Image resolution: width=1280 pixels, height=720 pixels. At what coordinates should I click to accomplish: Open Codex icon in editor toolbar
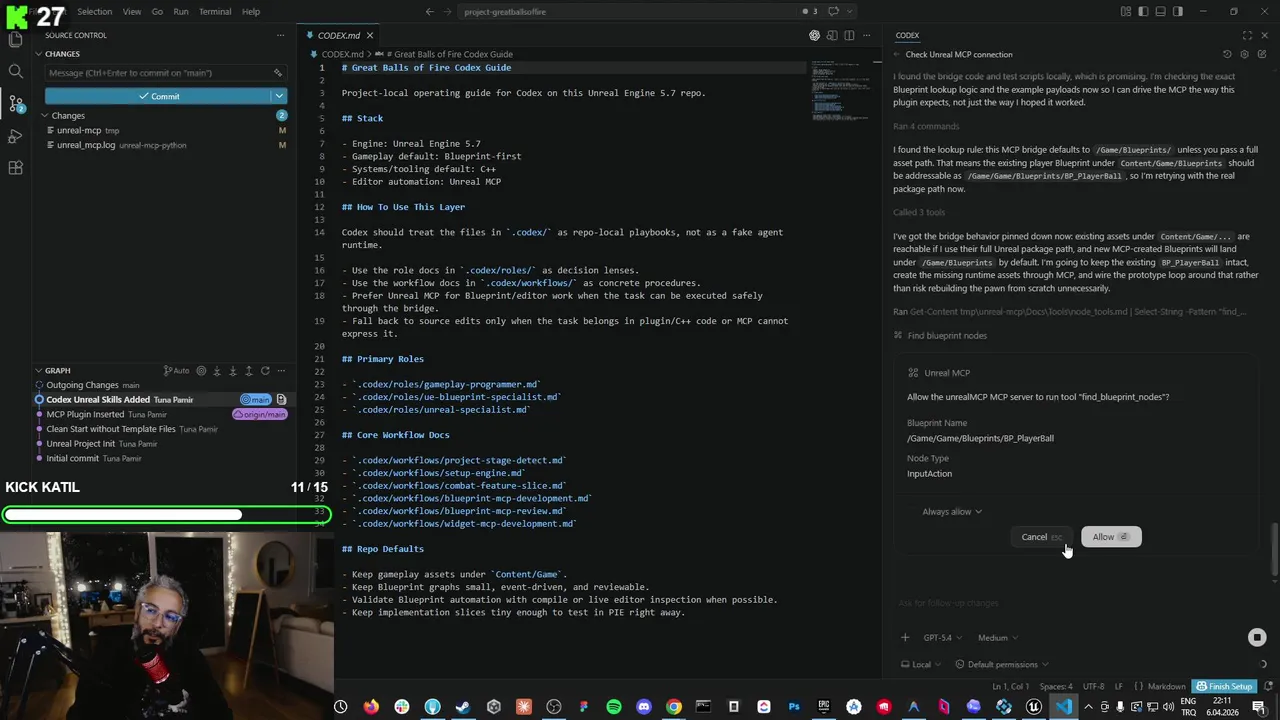[814, 35]
